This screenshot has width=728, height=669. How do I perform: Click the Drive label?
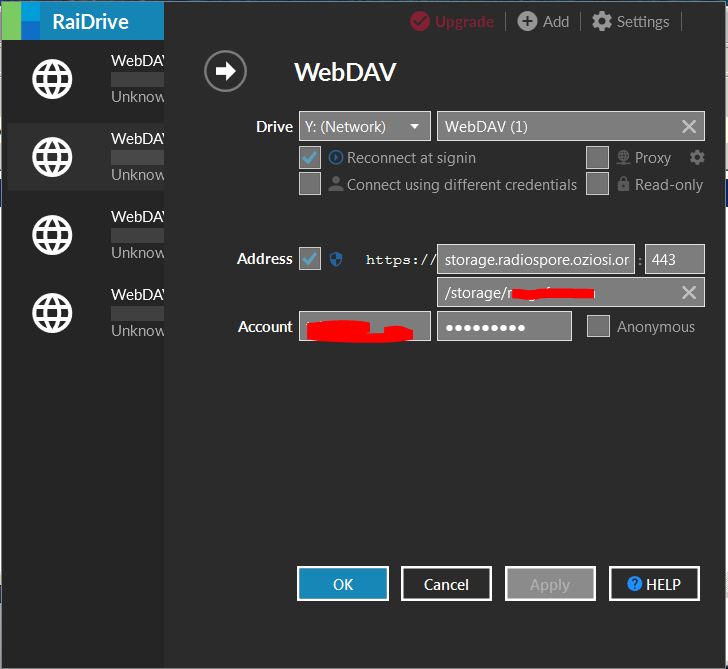click(x=274, y=127)
